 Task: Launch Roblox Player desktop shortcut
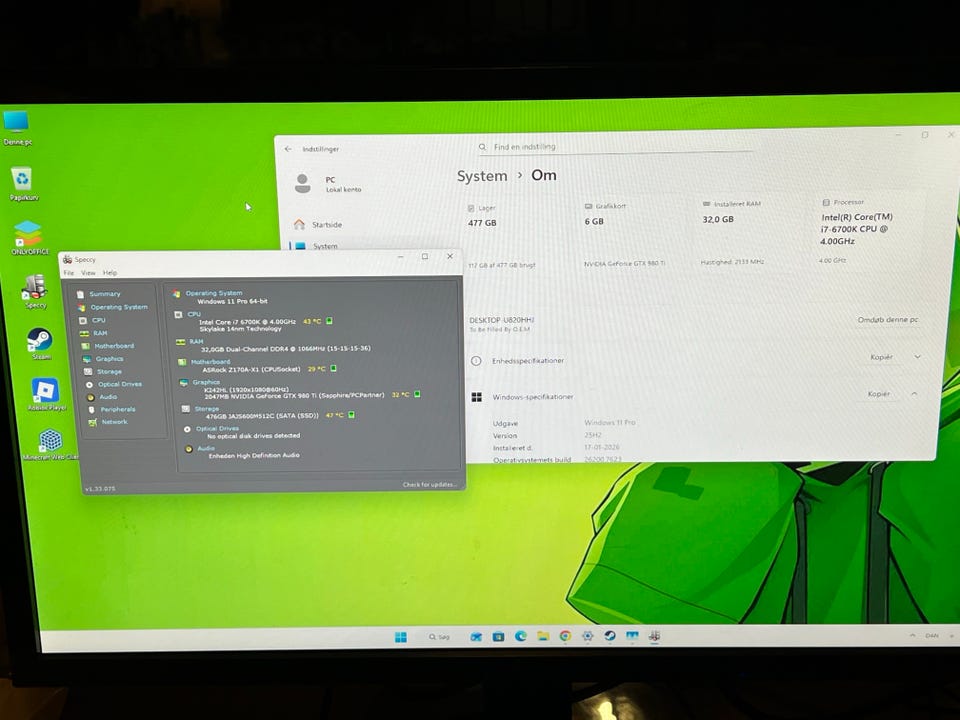tap(47, 394)
